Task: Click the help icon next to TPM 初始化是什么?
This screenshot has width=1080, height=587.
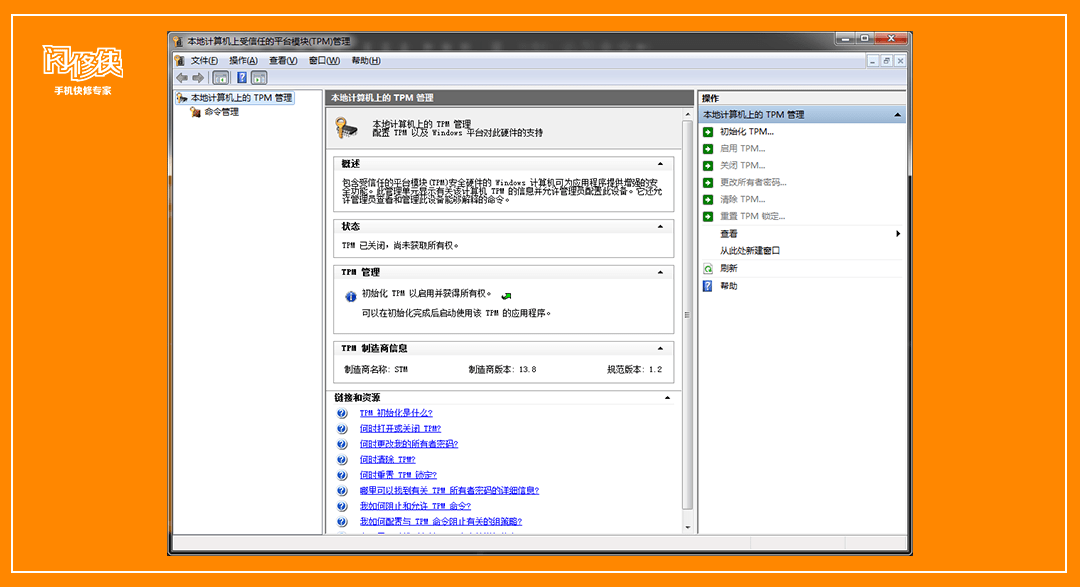Action: (x=342, y=413)
